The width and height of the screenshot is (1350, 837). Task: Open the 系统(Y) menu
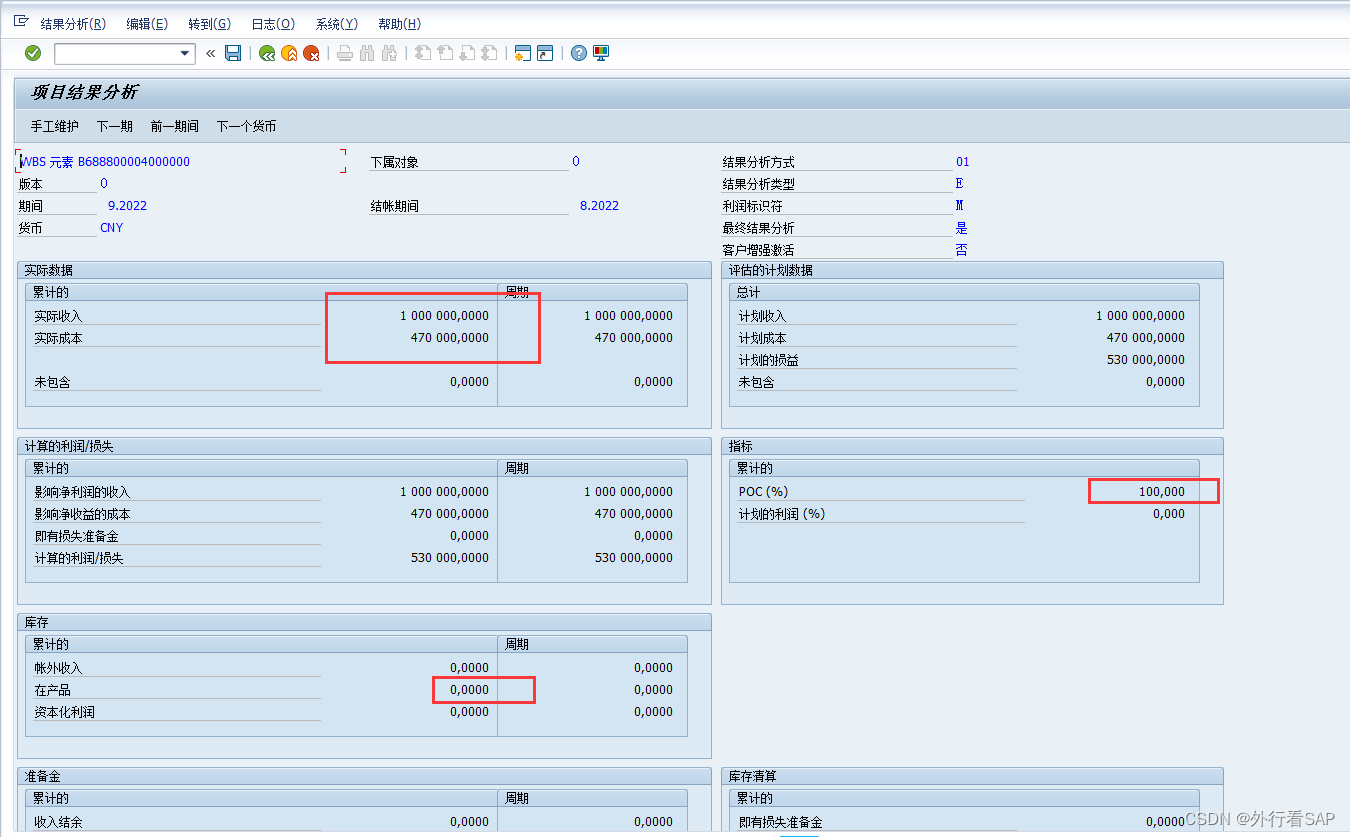(x=336, y=24)
